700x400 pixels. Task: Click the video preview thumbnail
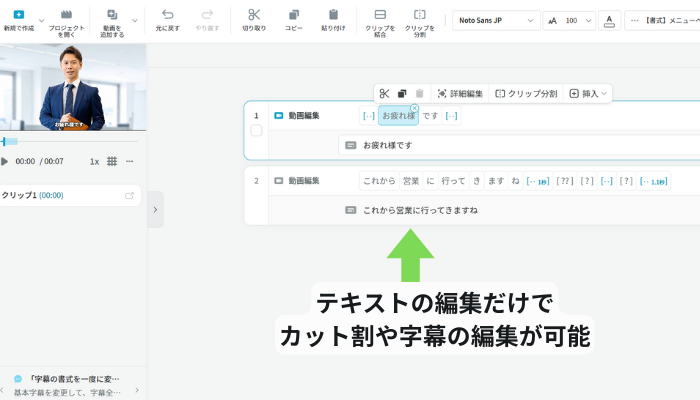coord(73,87)
